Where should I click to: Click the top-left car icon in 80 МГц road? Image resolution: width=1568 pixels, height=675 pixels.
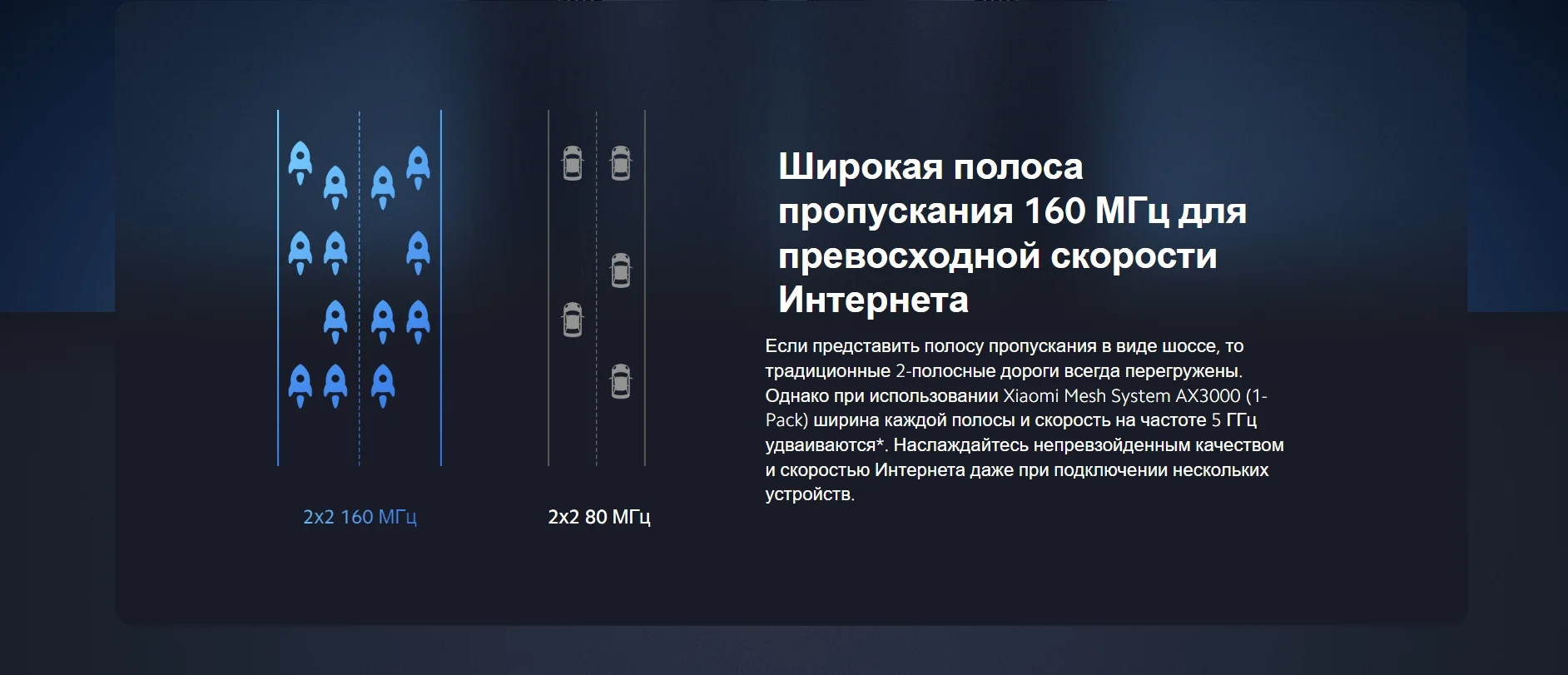click(x=573, y=163)
